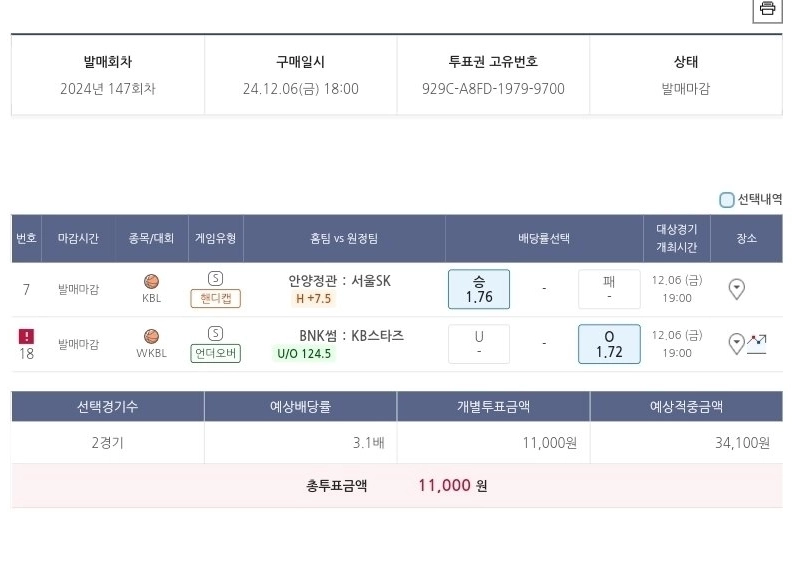Select the 패 odds box
Screen dimensions: 800x563
pos(609,289)
